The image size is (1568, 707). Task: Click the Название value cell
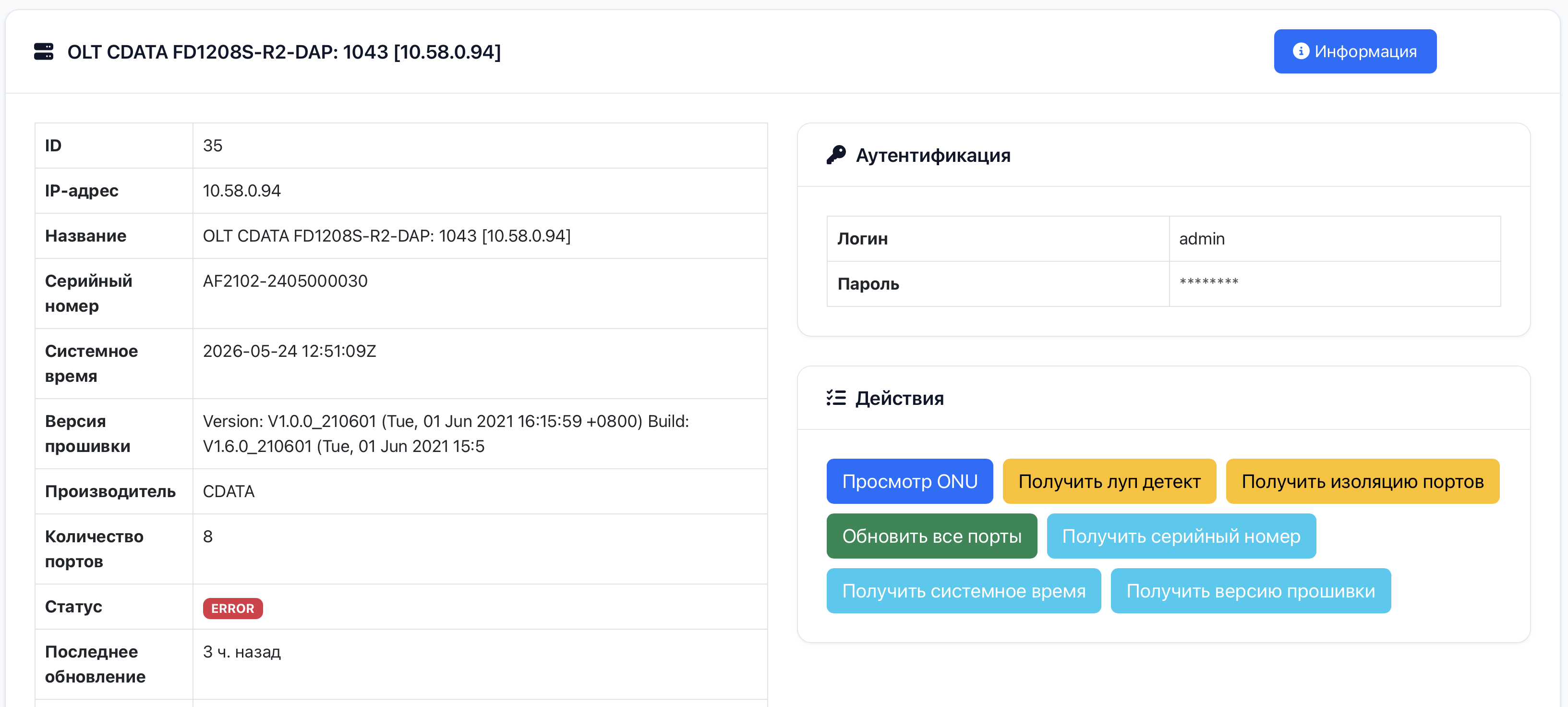pos(480,236)
